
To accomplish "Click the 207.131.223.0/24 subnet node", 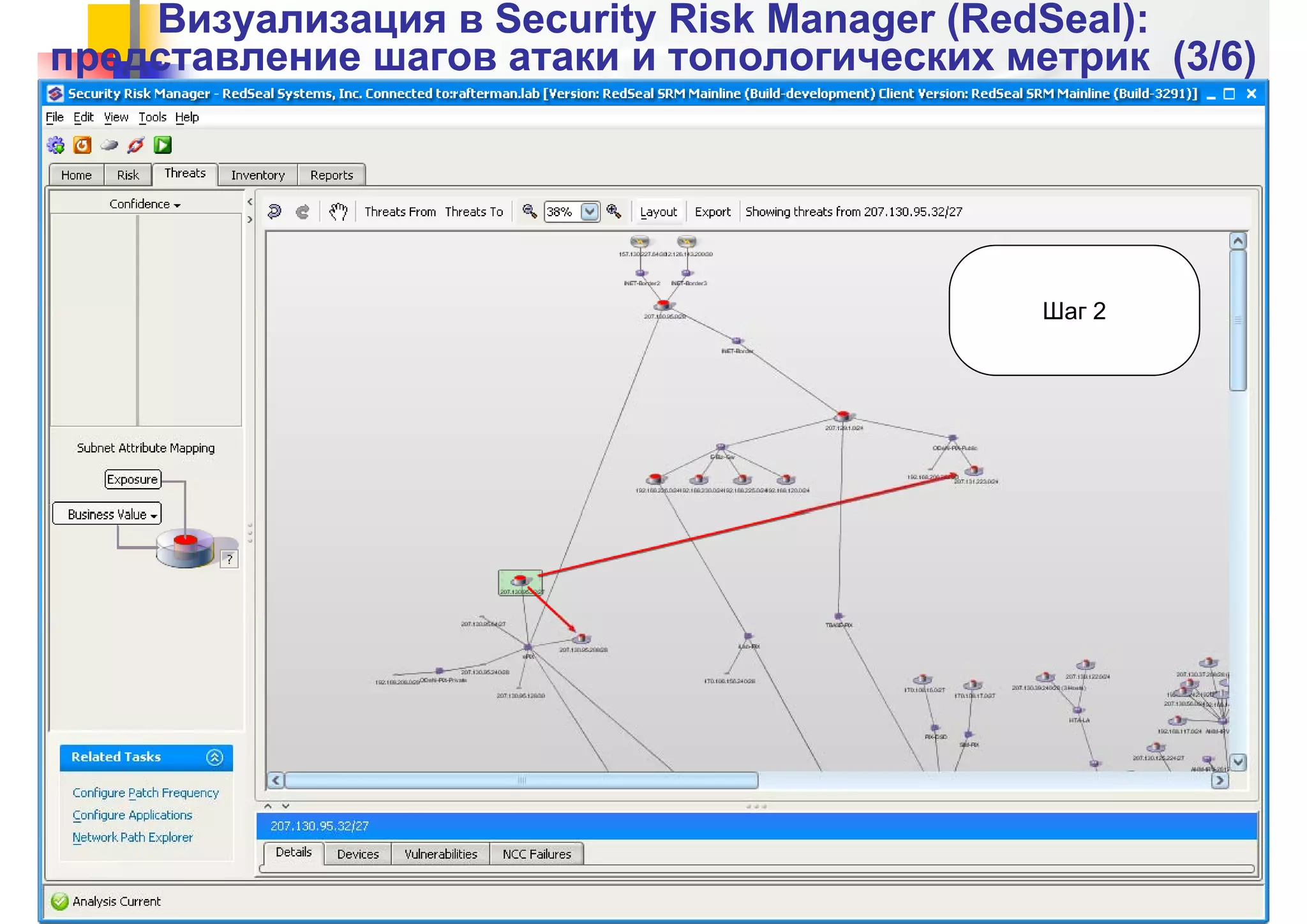I will 975,471.
